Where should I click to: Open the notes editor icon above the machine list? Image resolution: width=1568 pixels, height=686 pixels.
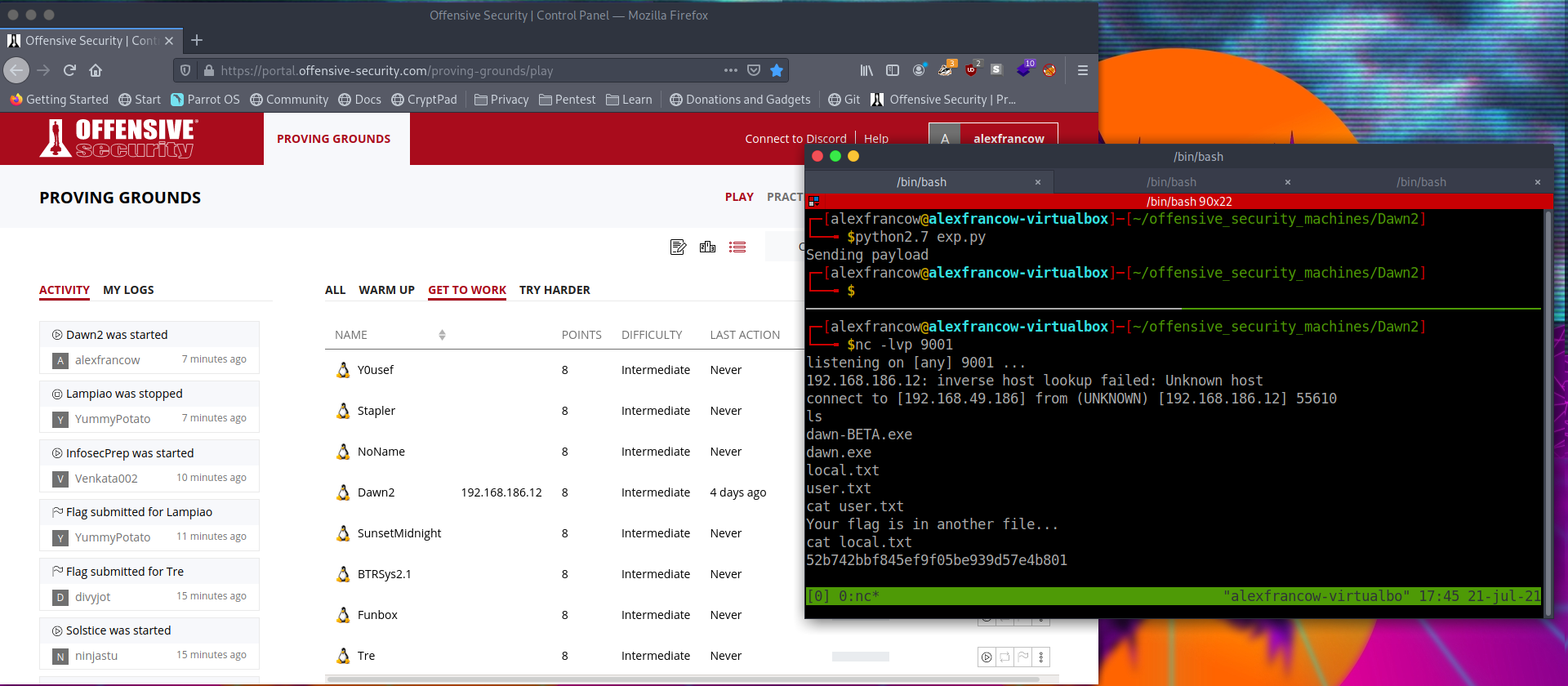678,247
